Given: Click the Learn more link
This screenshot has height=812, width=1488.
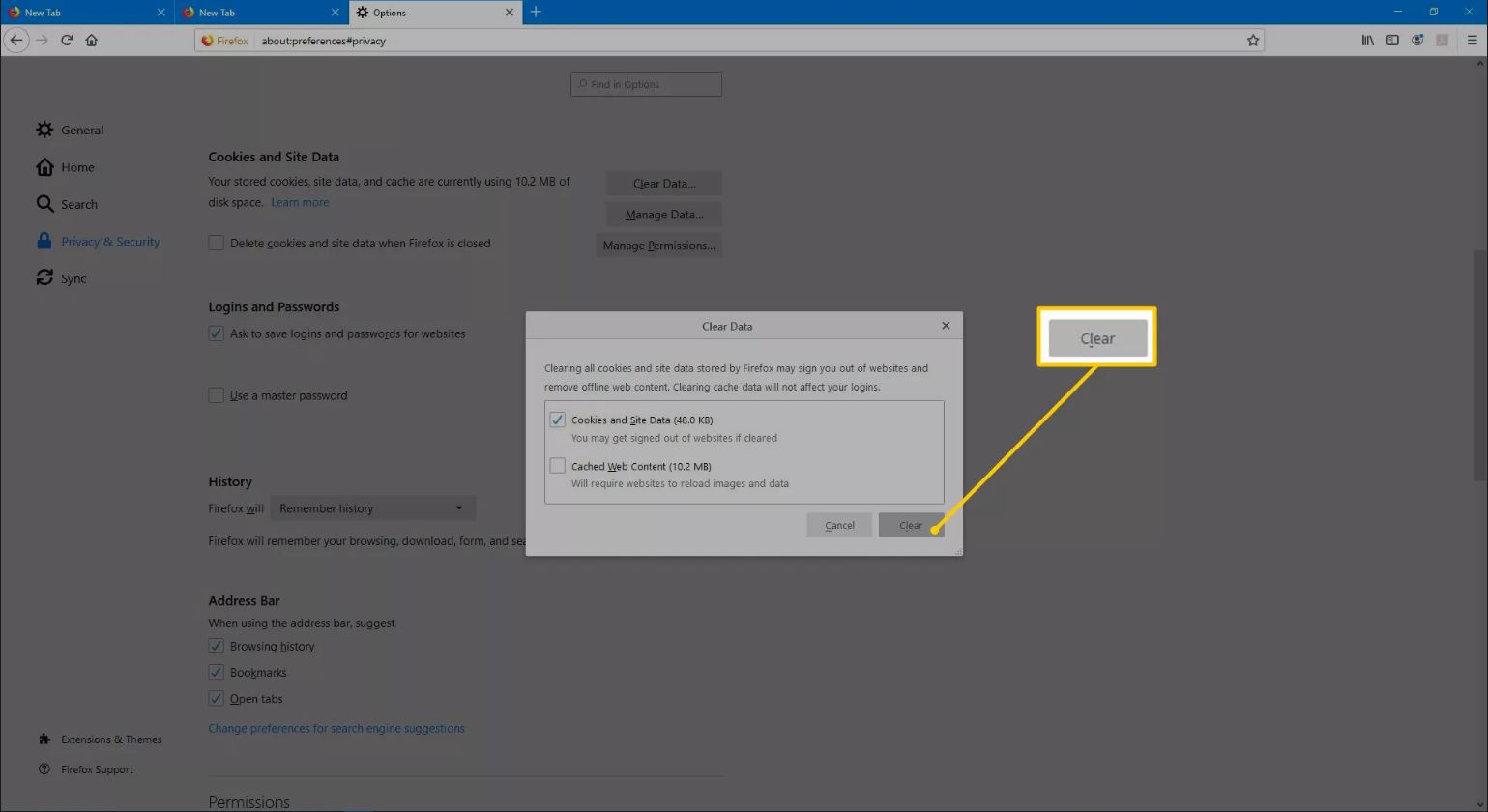Looking at the screenshot, I should point(300,203).
